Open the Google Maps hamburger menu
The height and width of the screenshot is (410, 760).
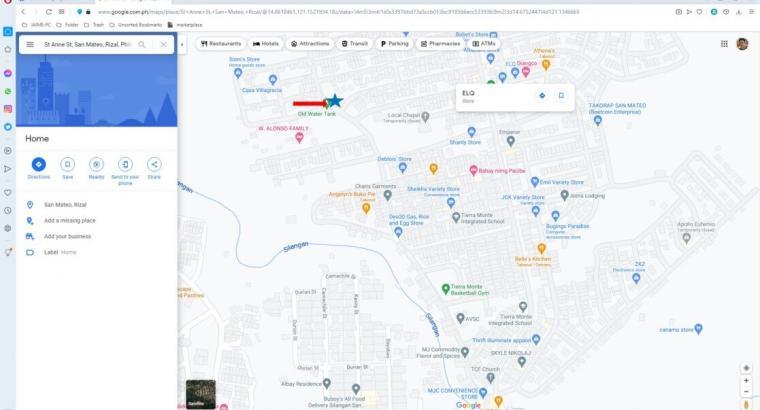click(30, 45)
